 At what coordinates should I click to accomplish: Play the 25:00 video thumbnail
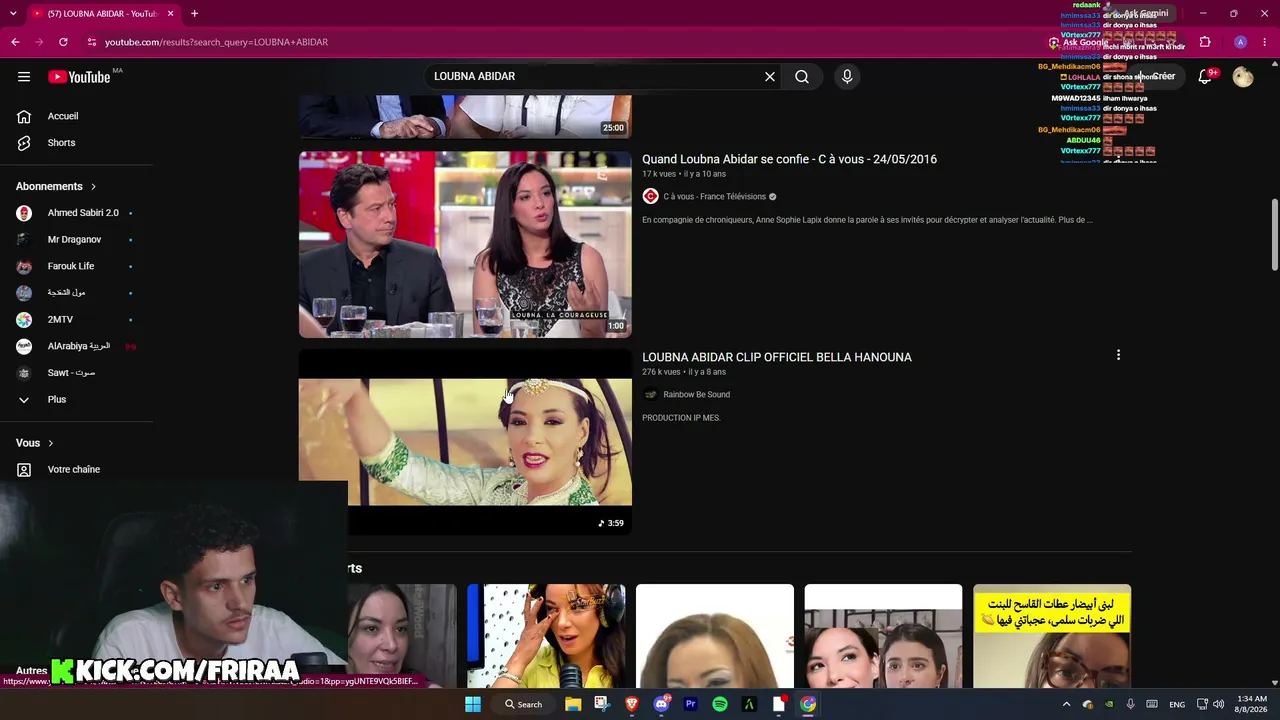coord(465,116)
